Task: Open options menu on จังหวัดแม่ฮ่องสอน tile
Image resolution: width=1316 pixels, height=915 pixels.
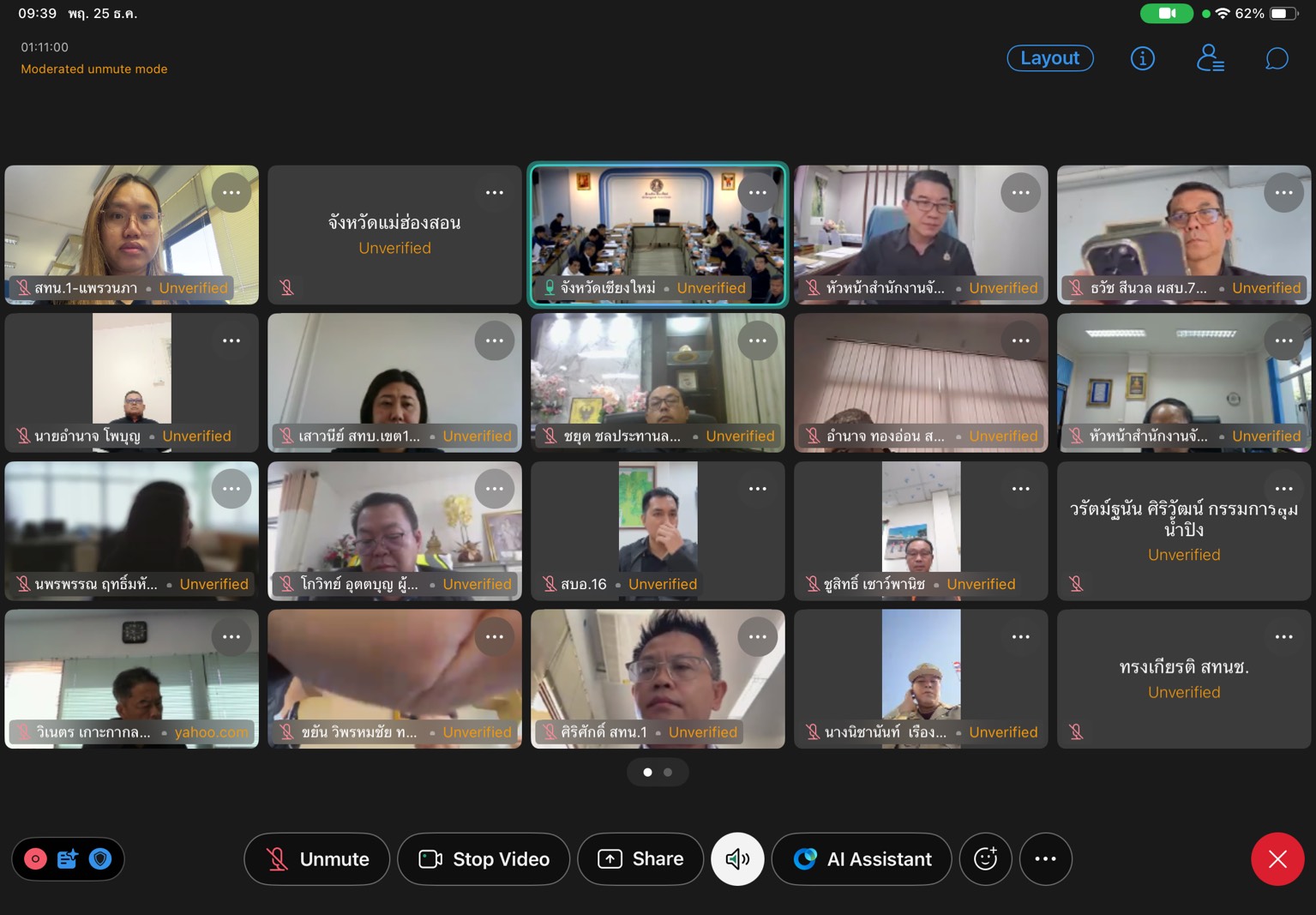Action: 495,193
